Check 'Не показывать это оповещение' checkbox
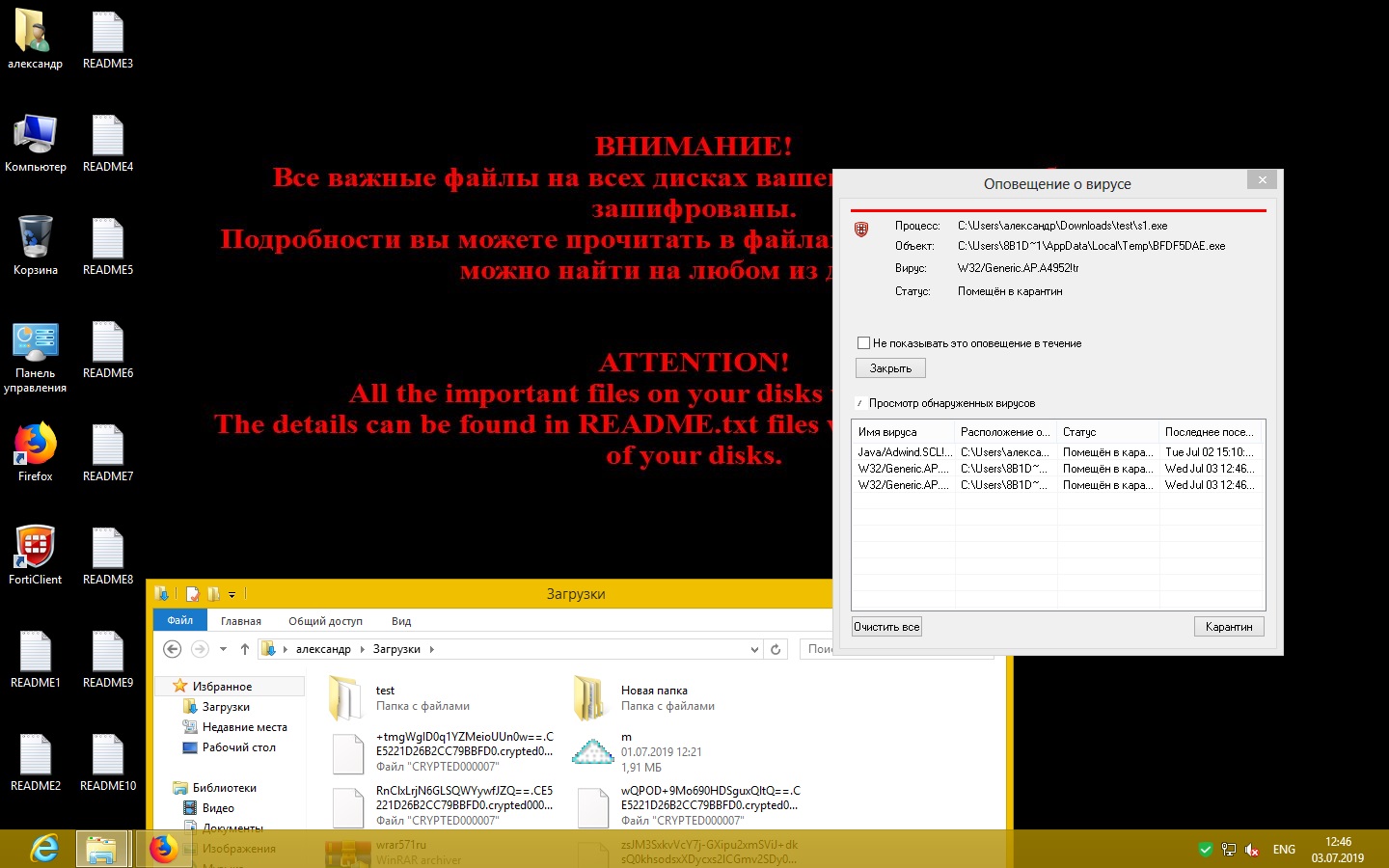The width and height of the screenshot is (1389, 868). tap(863, 342)
